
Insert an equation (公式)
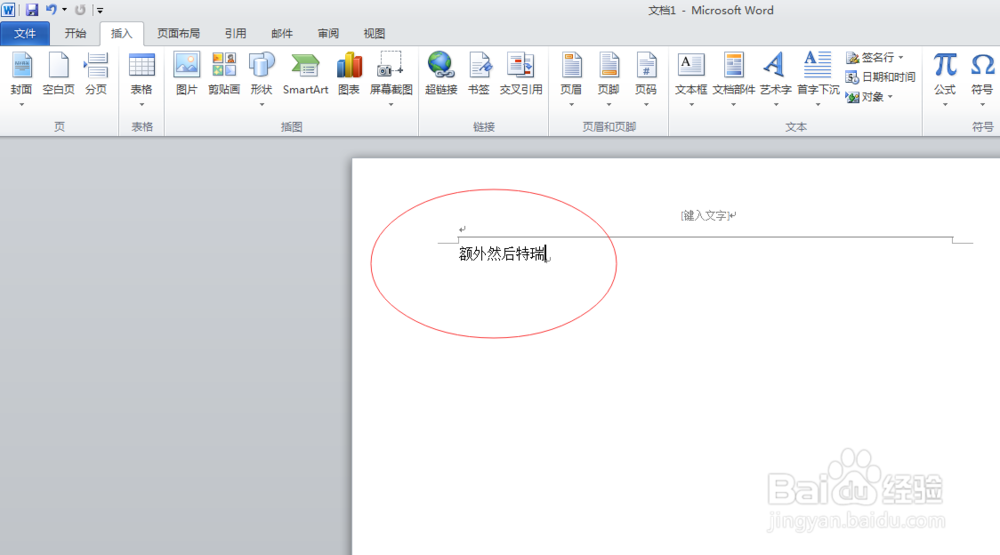click(x=945, y=73)
